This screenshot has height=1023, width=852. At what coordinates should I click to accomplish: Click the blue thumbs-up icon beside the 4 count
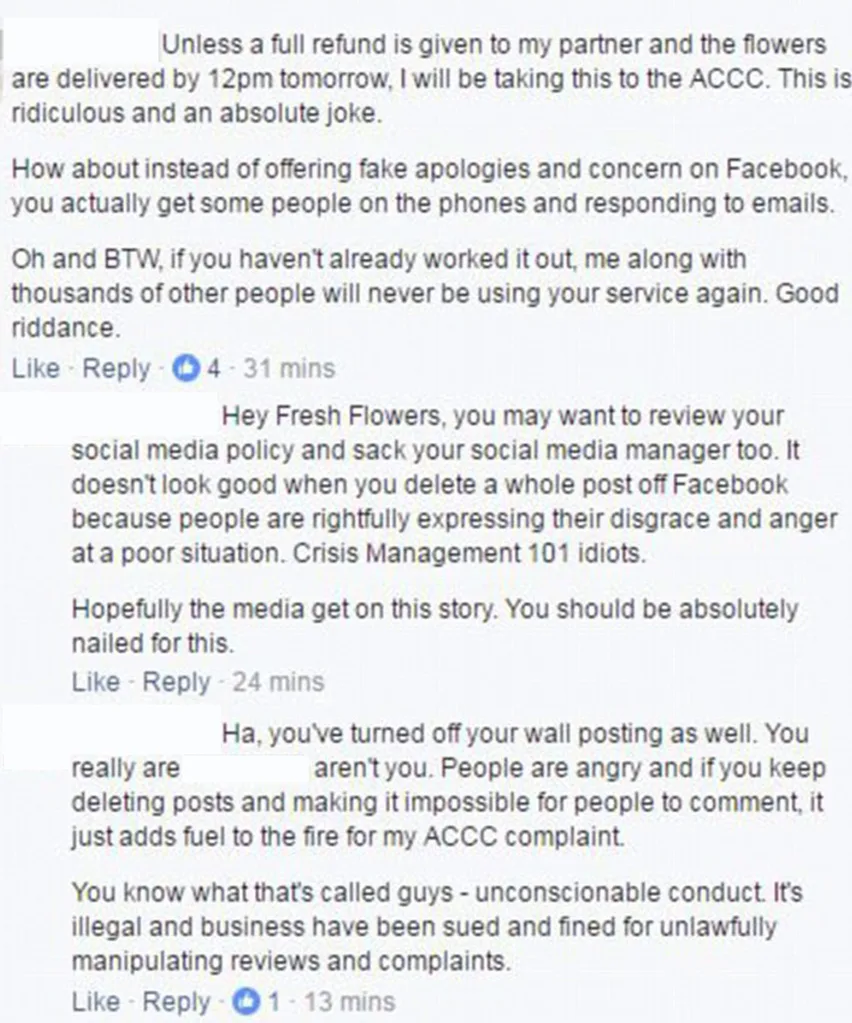(x=187, y=369)
